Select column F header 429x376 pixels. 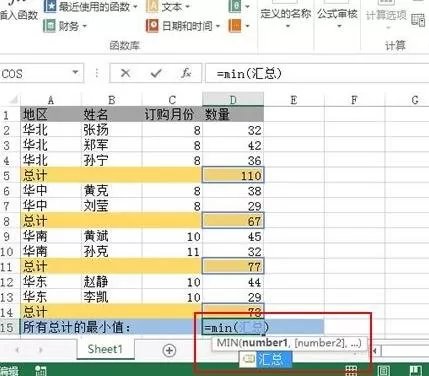354,100
